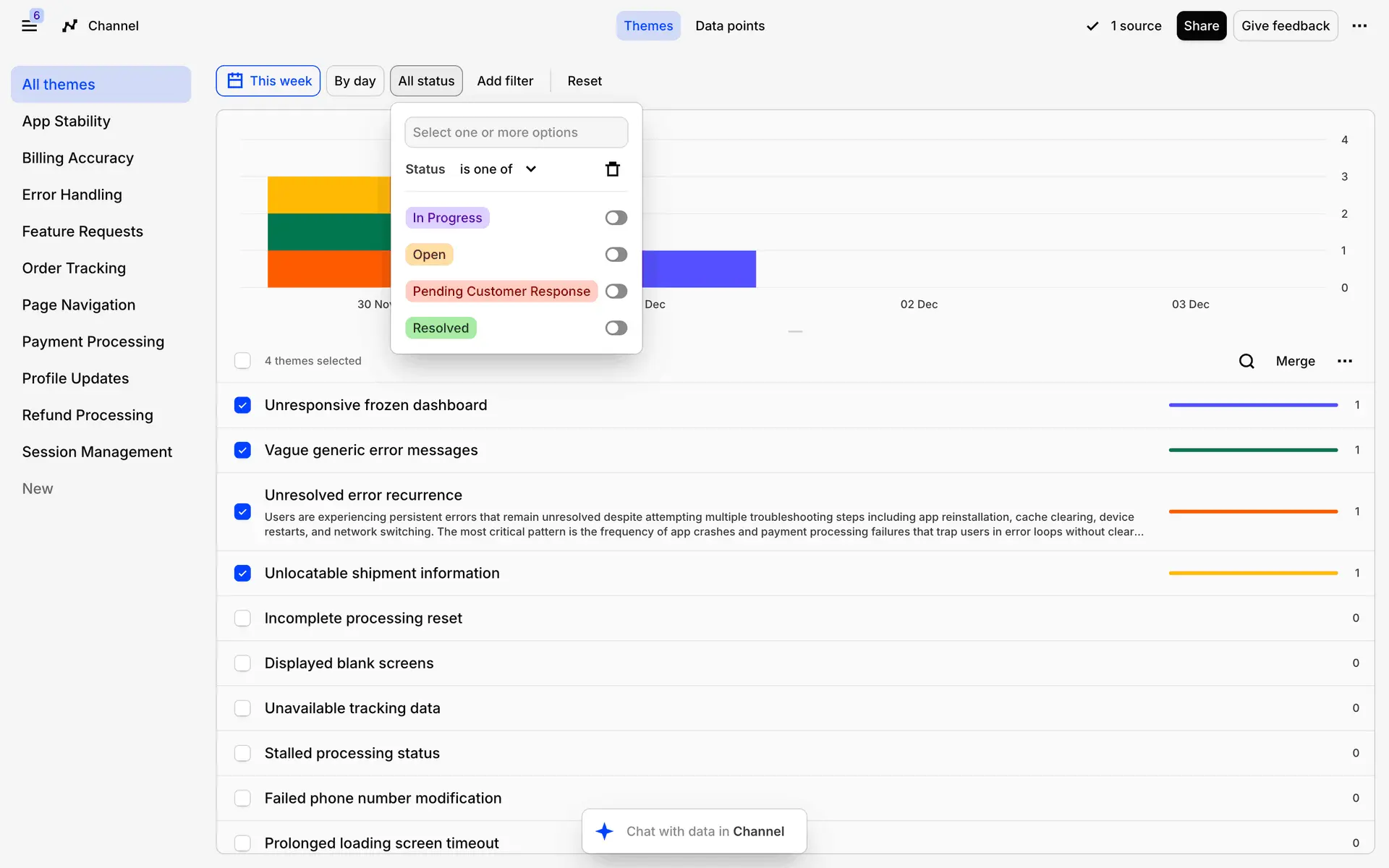Expand the 'is one of' operator dropdown
The image size is (1389, 868).
click(498, 169)
